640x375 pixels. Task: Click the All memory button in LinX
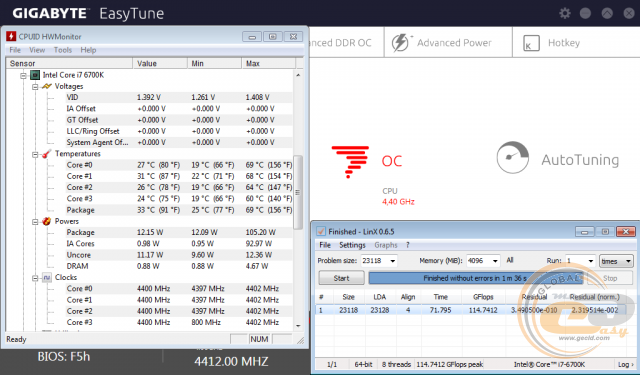point(510,260)
